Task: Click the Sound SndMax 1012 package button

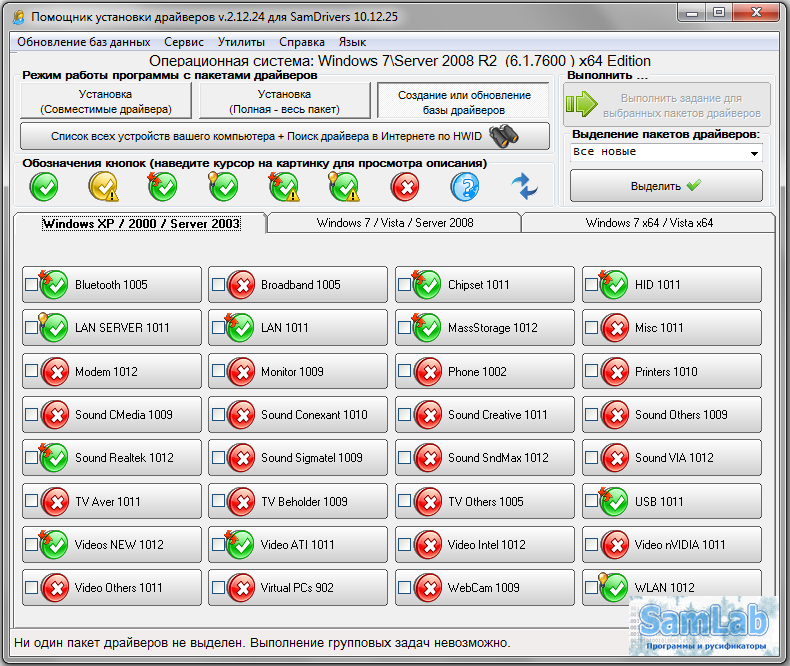Action: pyautogui.click(x=485, y=457)
